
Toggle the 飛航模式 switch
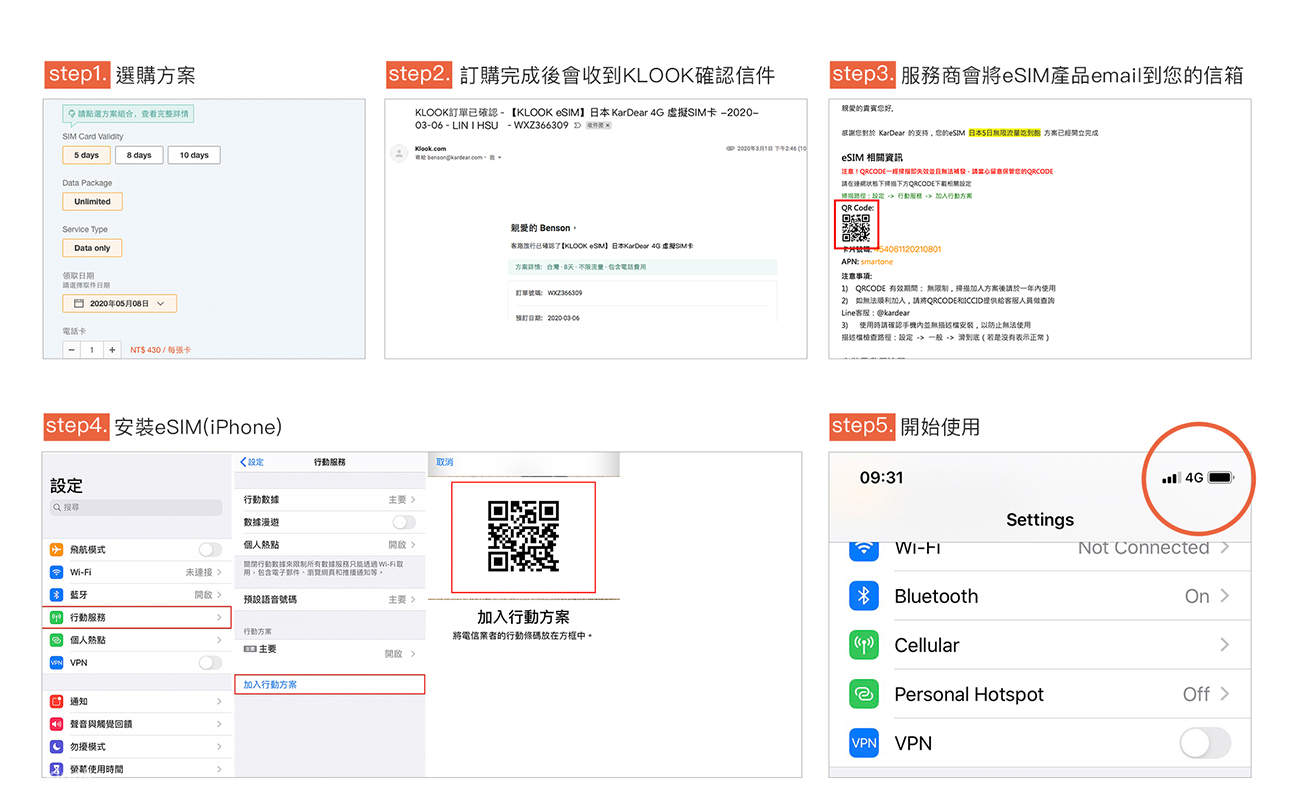210,549
